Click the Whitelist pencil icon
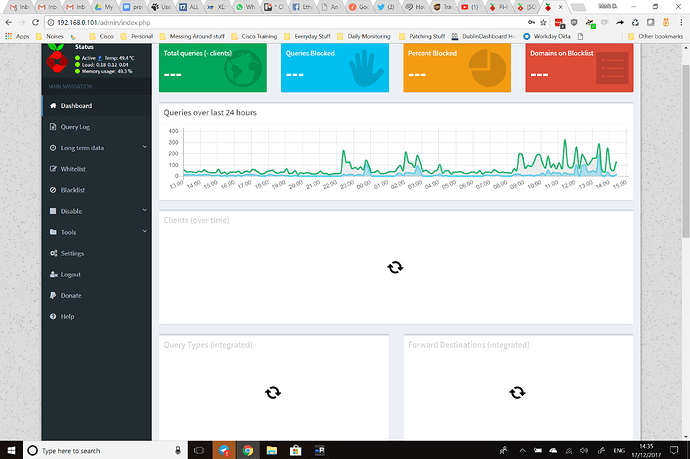The width and height of the screenshot is (690, 459). (53, 169)
